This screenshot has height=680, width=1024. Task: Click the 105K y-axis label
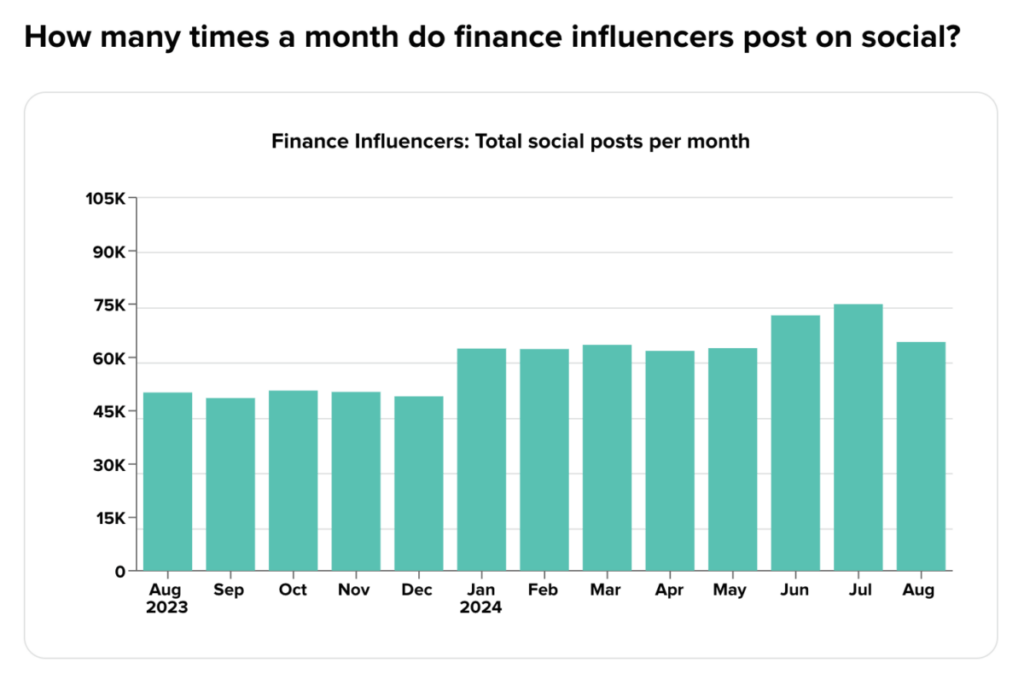(x=105, y=199)
